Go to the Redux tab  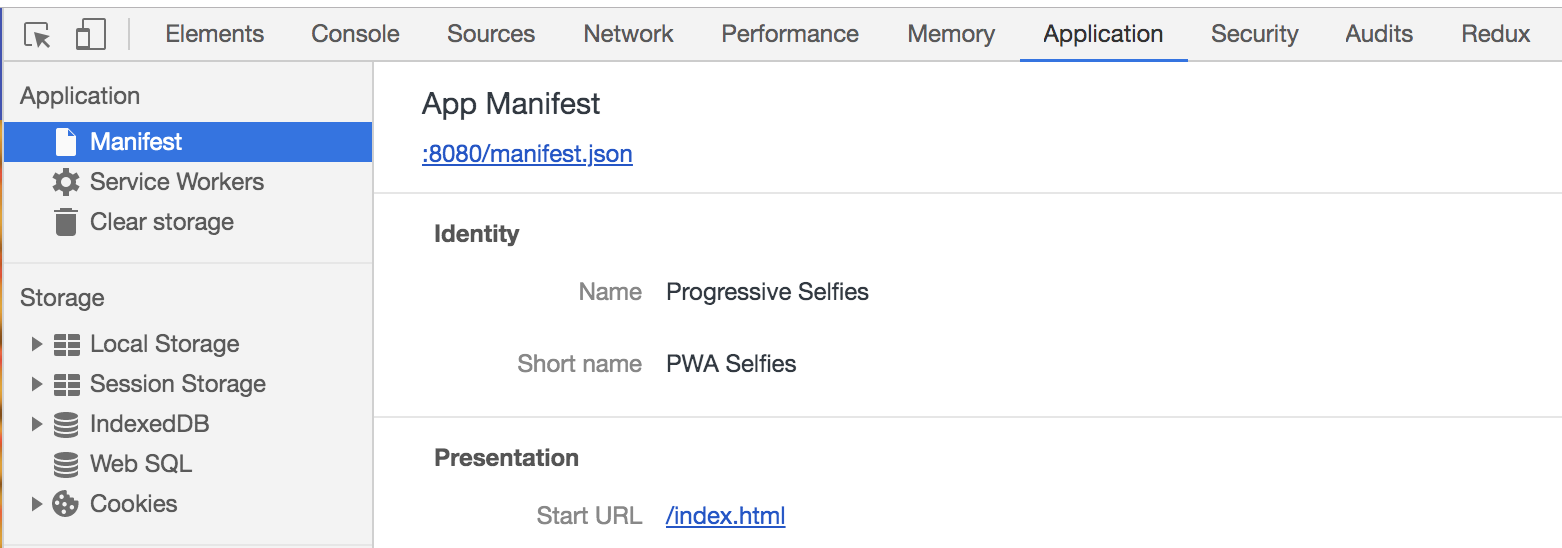tap(1495, 34)
